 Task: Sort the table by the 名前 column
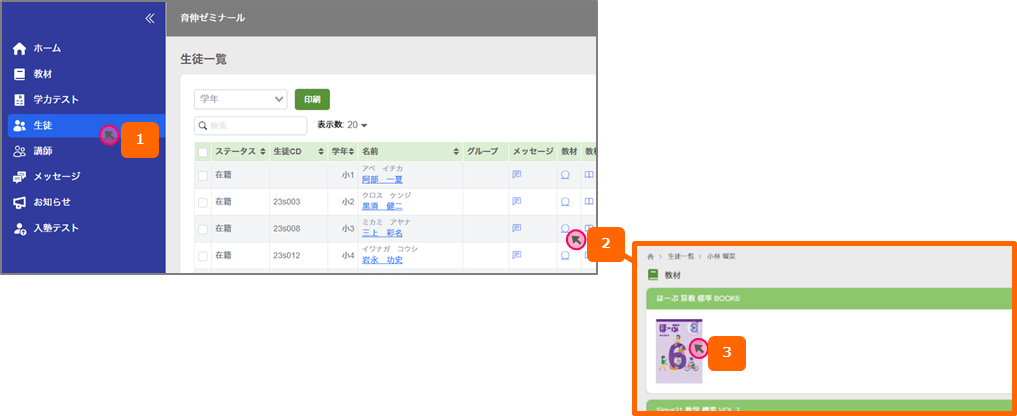click(456, 152)
